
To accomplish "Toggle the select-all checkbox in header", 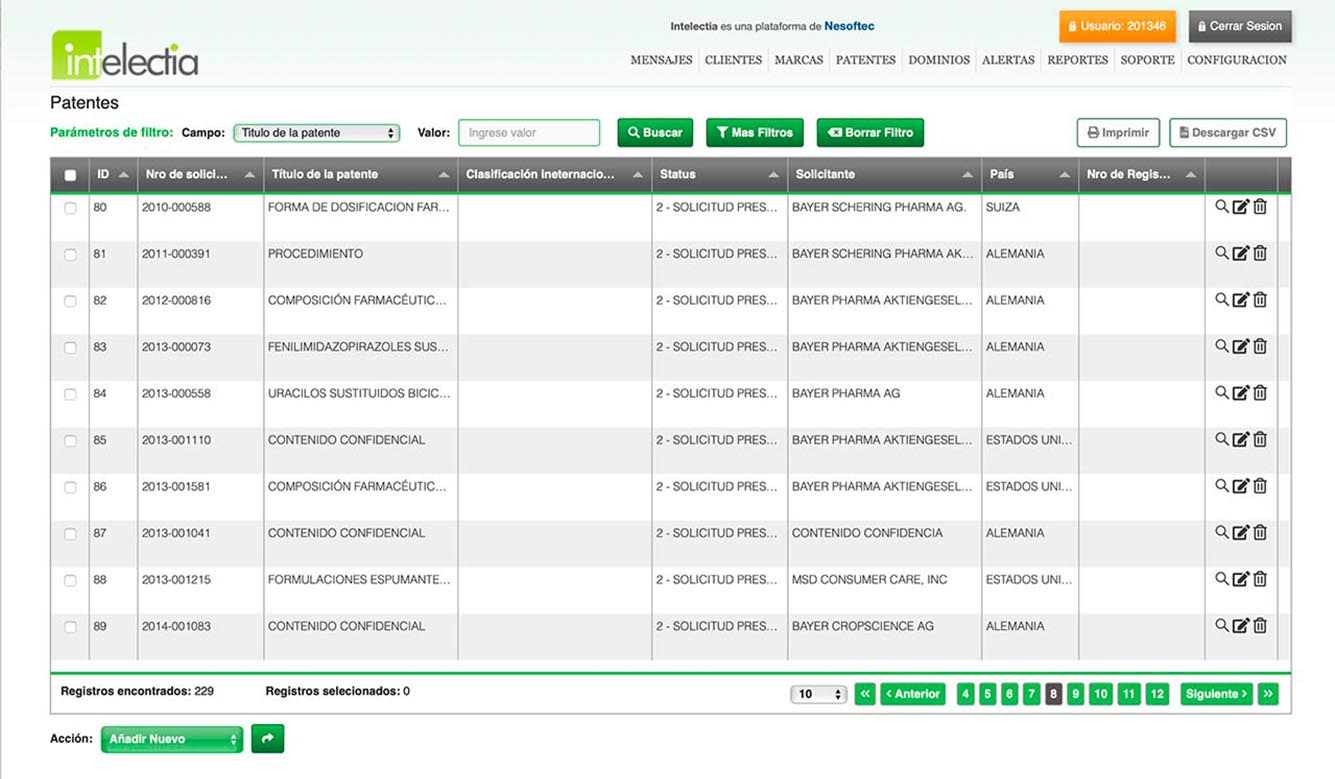I will [x=70, y=175].
